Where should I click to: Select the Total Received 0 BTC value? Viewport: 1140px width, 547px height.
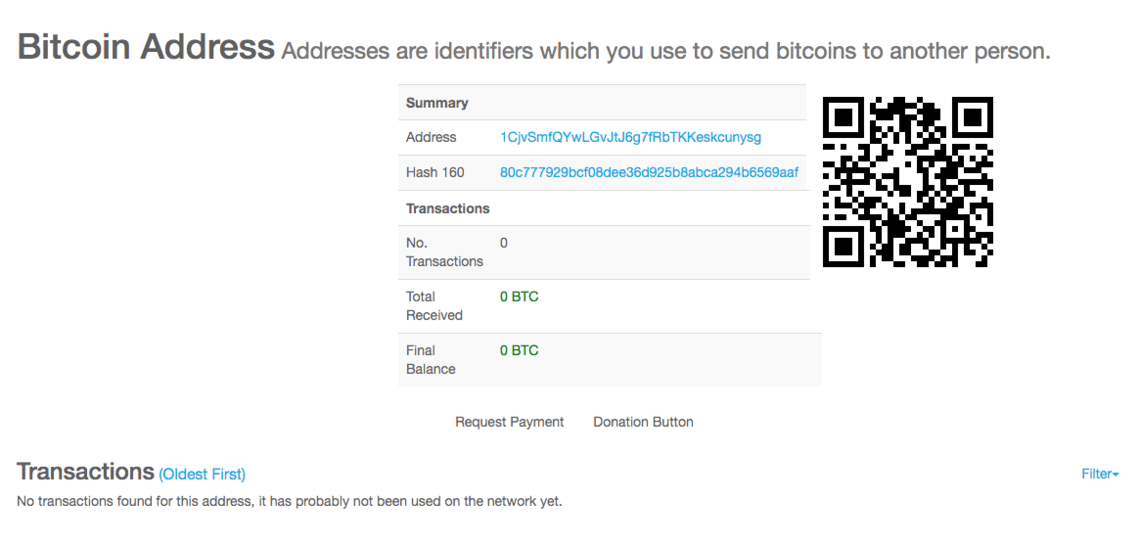pyautogui.click(x=519, y=297)
